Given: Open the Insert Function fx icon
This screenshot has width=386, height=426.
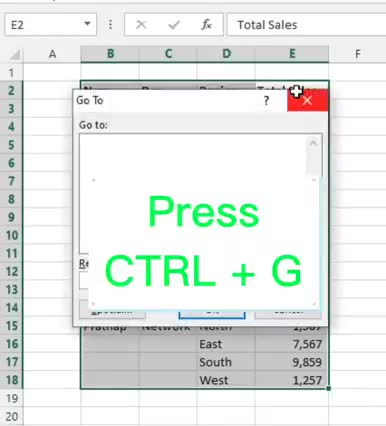Looking at the screenshot, I should click(x=206, y=25).
